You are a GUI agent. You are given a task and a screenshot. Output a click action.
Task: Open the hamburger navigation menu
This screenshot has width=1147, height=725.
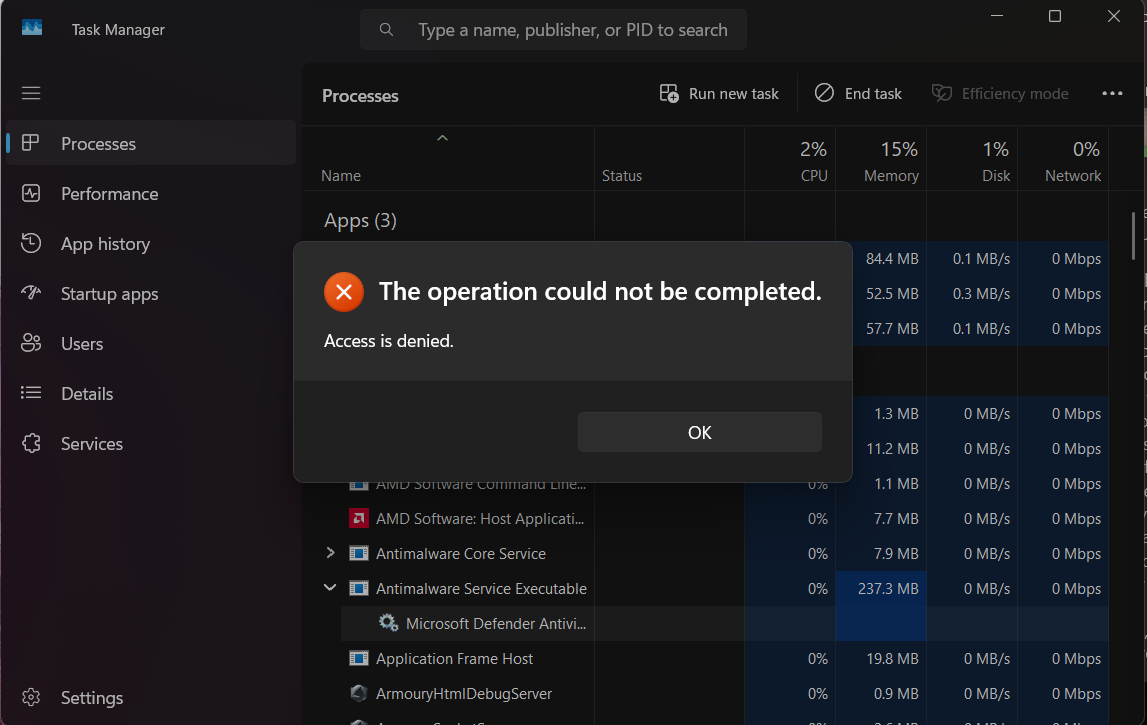coord(31,93)
